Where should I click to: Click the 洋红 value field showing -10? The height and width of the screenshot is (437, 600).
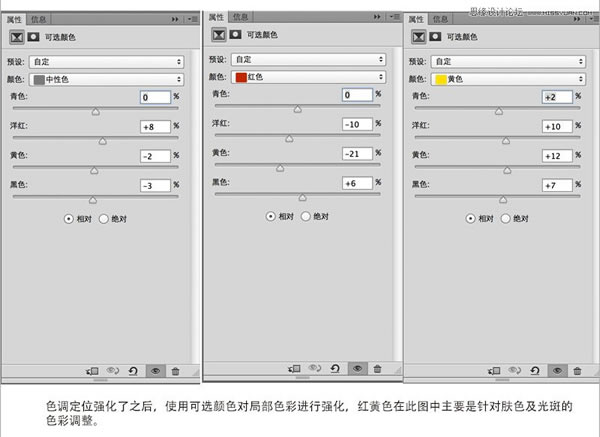(357, 124)
